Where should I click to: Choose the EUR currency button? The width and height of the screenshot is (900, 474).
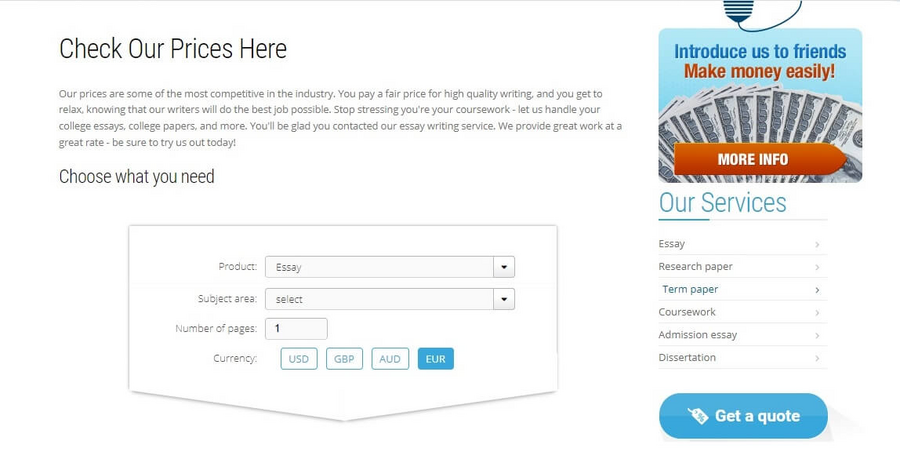[436, 359]
